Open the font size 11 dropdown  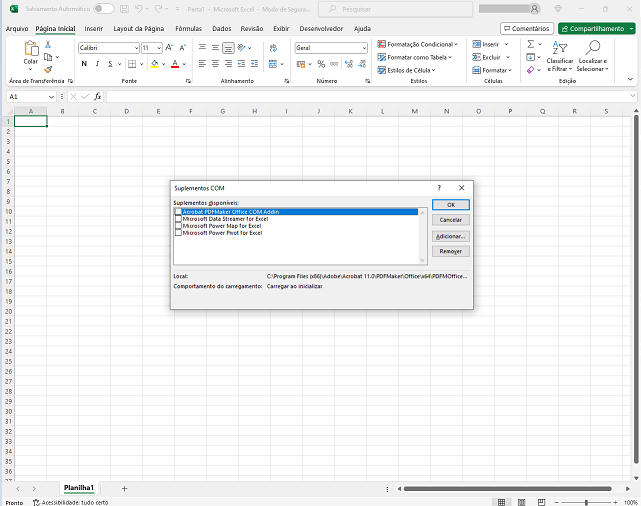[159, 48]
